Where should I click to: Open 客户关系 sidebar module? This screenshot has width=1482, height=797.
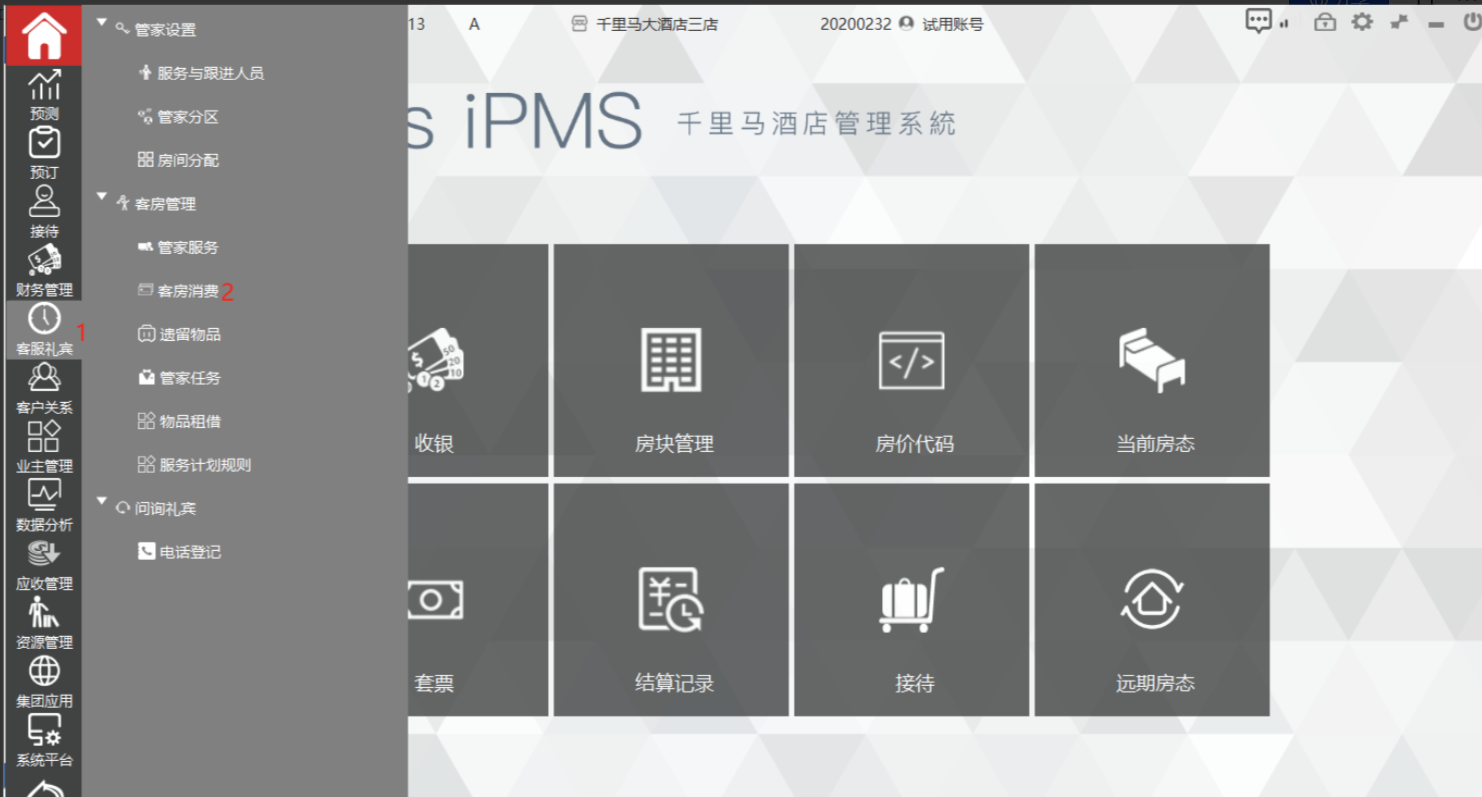[x=44, y=388]
